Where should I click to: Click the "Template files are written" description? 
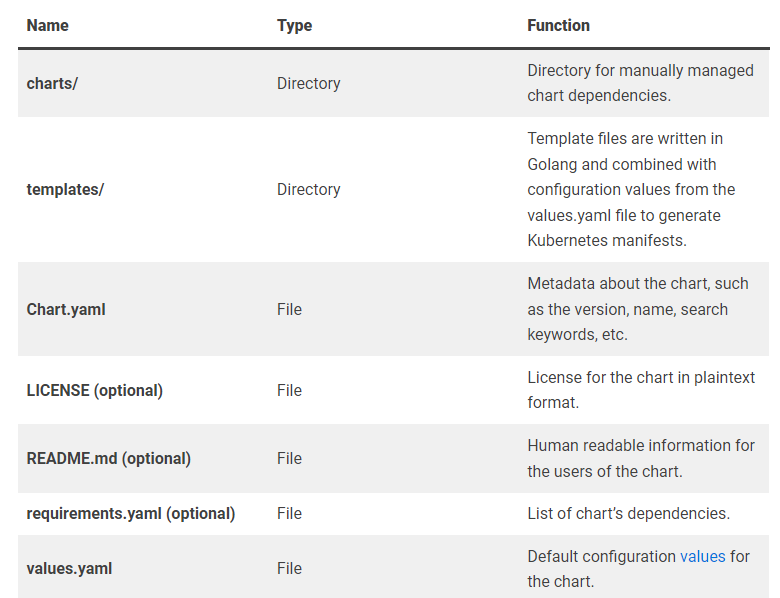625,138
